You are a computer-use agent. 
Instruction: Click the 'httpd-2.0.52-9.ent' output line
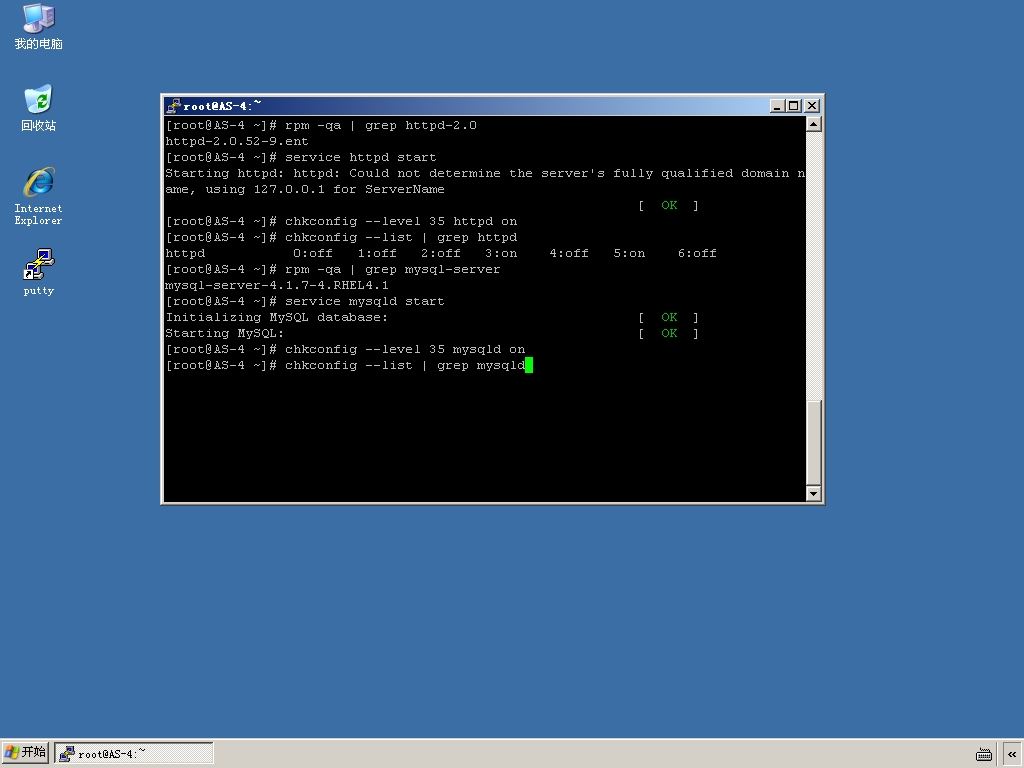point(236,141)
